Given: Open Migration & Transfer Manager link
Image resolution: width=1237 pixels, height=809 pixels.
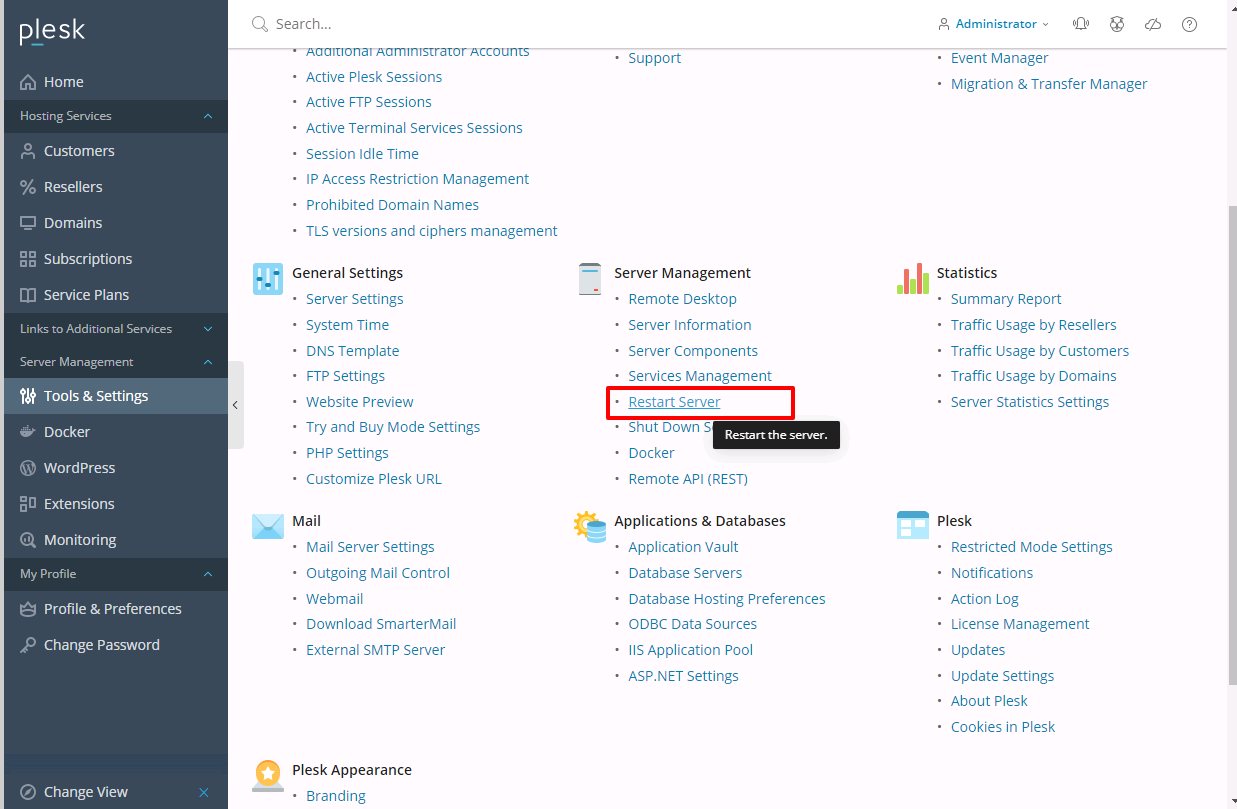Looking at the screenshot, I should coord(1049,84).
